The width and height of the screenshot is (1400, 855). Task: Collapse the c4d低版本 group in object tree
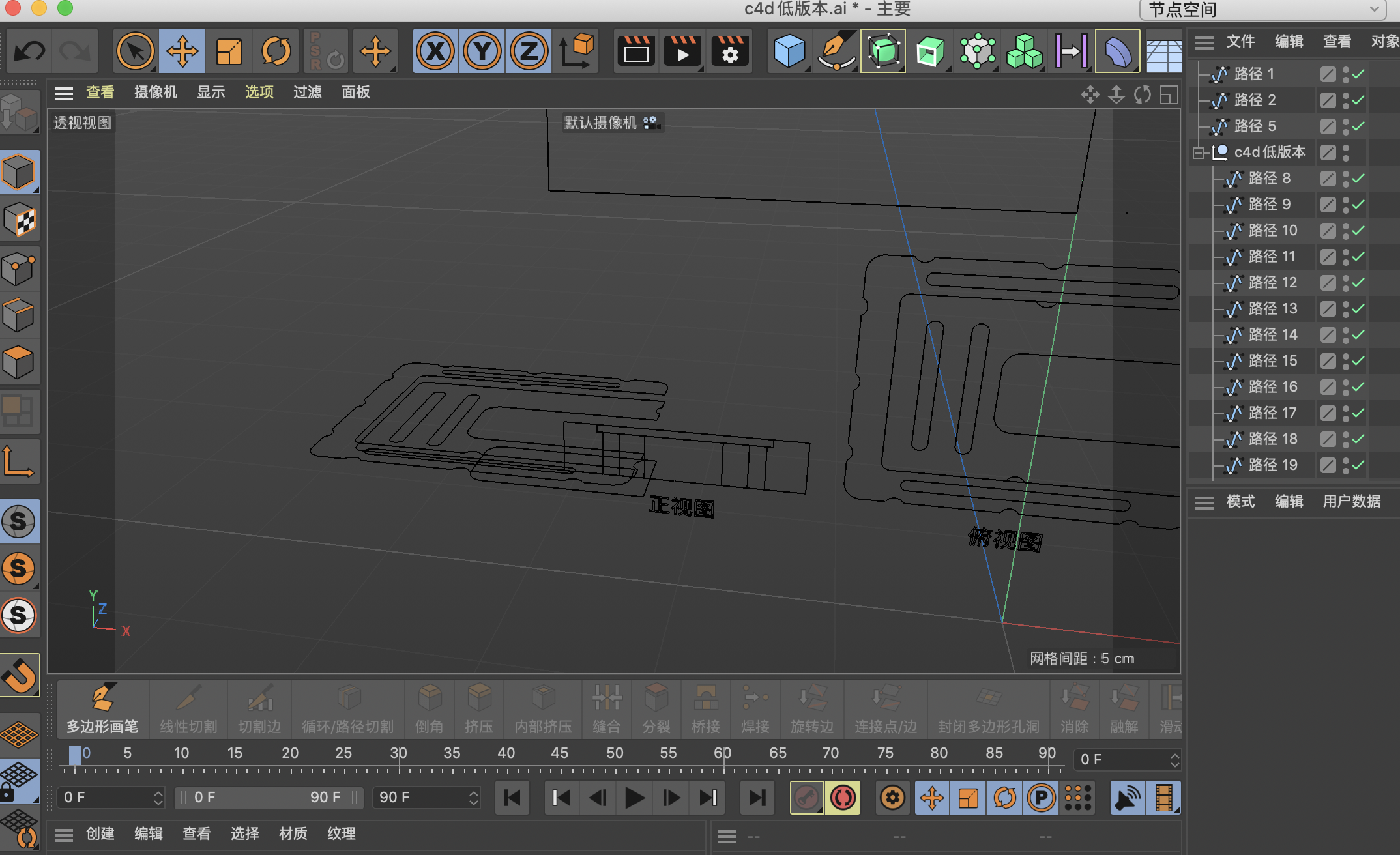[1198, 152]
